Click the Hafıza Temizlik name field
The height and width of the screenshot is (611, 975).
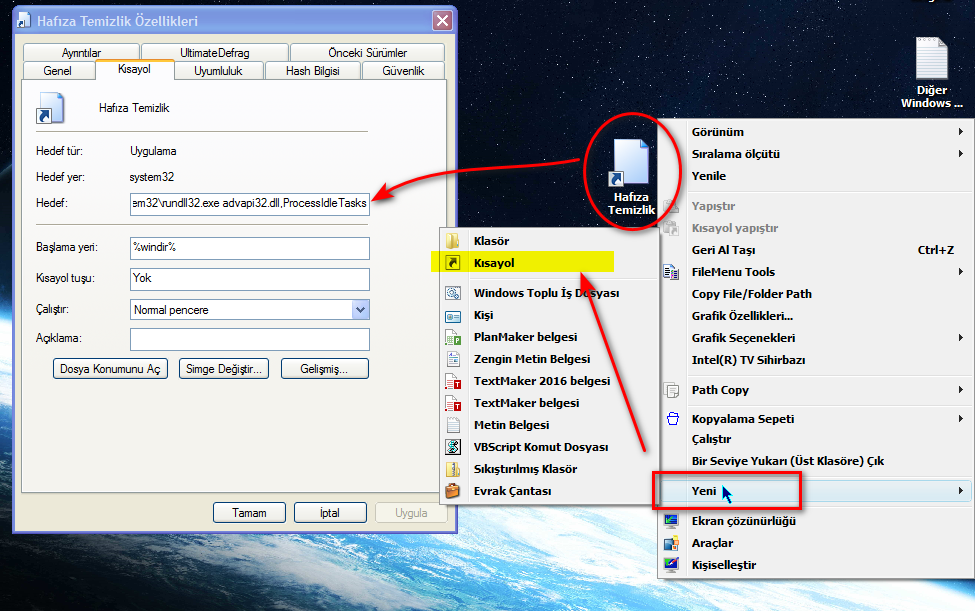134,108
